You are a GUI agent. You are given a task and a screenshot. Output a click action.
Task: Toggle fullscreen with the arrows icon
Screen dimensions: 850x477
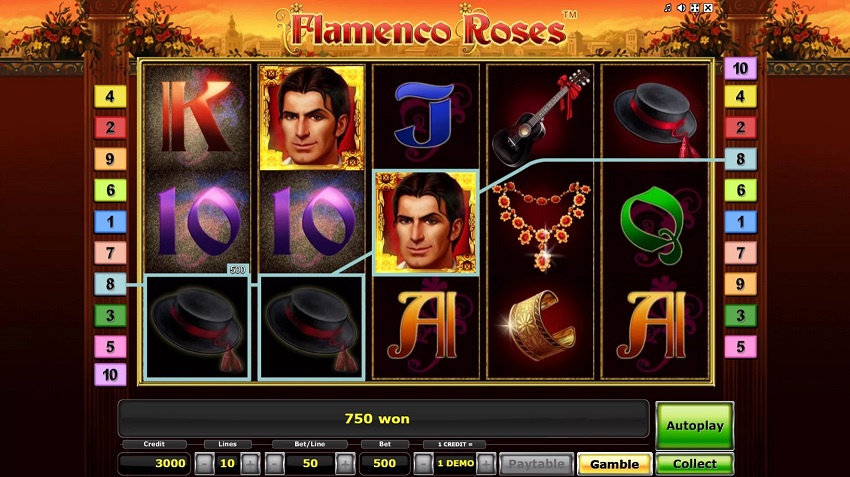[x=695, y=8]
